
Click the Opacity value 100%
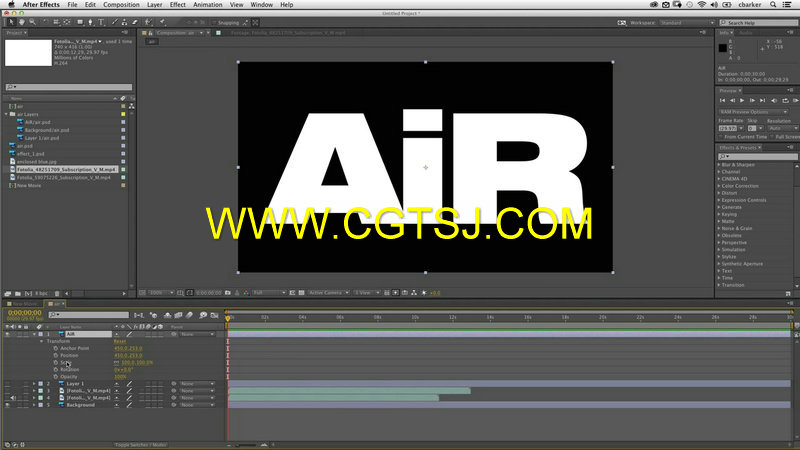coord(120,377)
